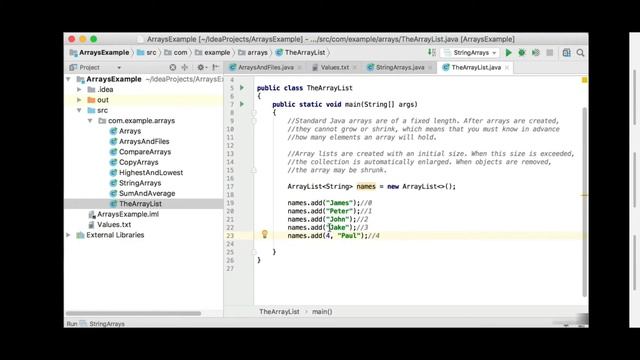
Task: Open Search Everywhere magnifier icon
Action: 580,53
